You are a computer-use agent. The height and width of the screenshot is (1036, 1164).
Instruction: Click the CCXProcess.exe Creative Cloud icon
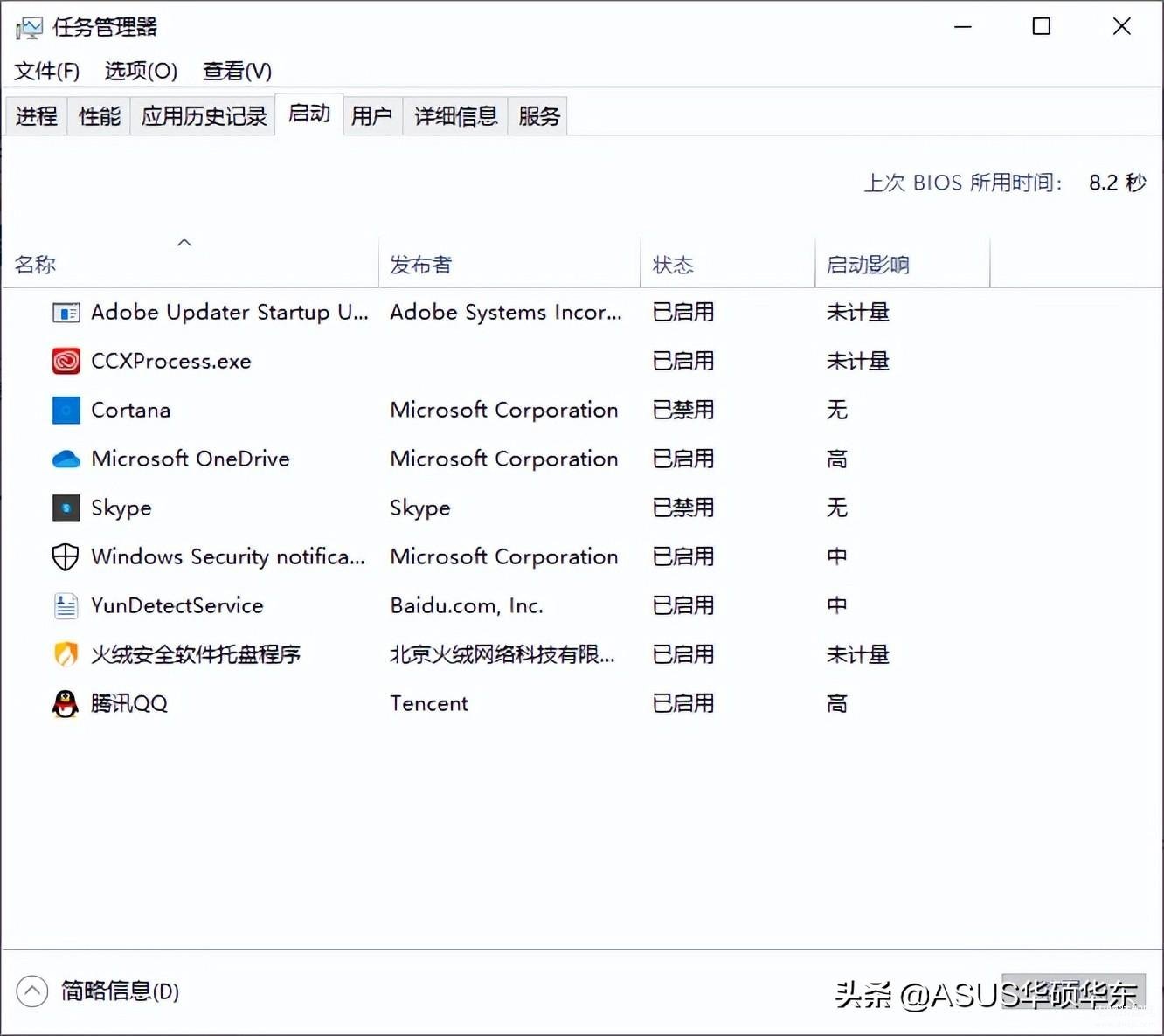point(66,361)
